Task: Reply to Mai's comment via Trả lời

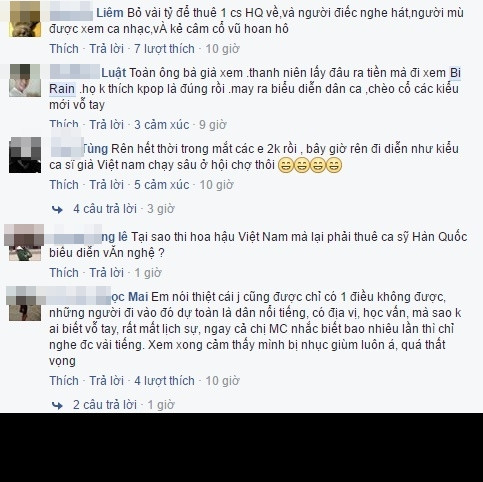Action: point(106,381)
